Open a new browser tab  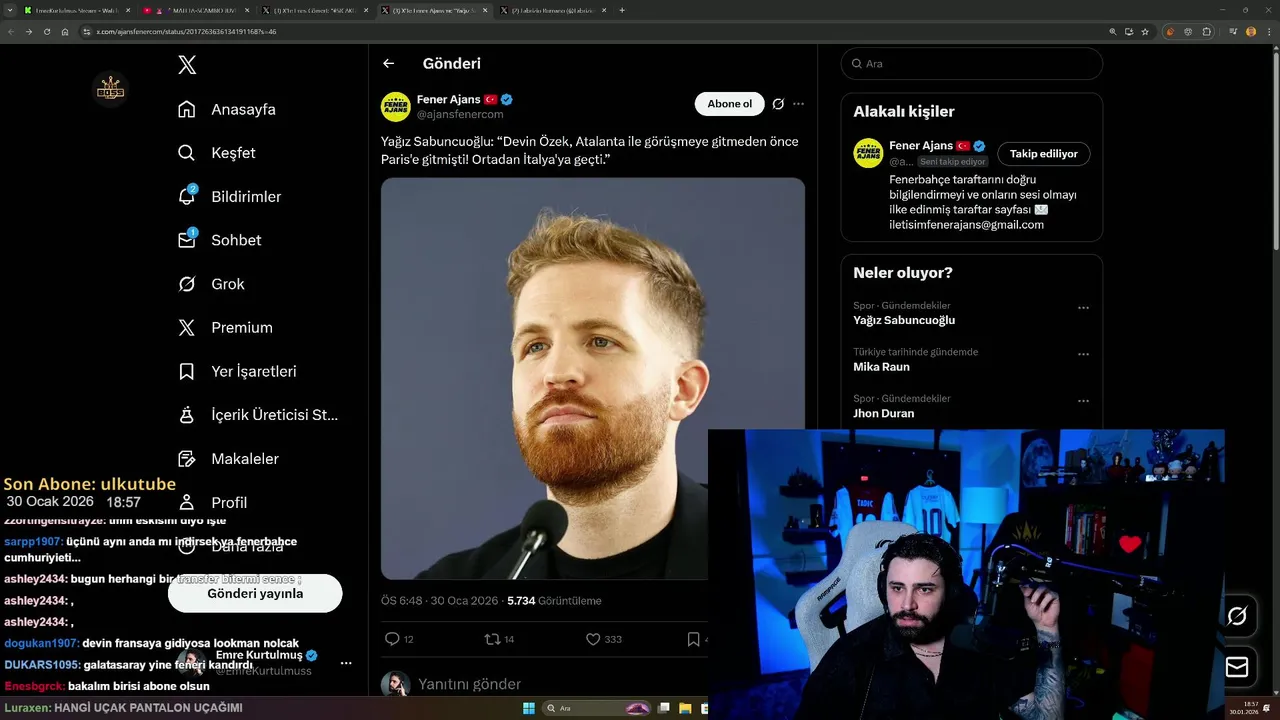tap(622, 10)
